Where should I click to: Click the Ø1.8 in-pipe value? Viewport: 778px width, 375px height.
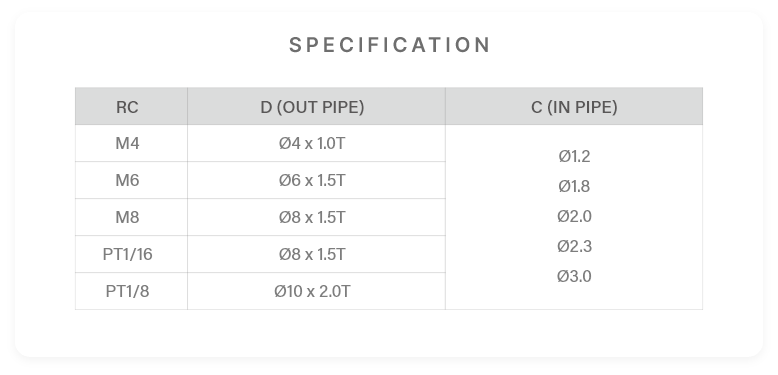click(574, 187)
